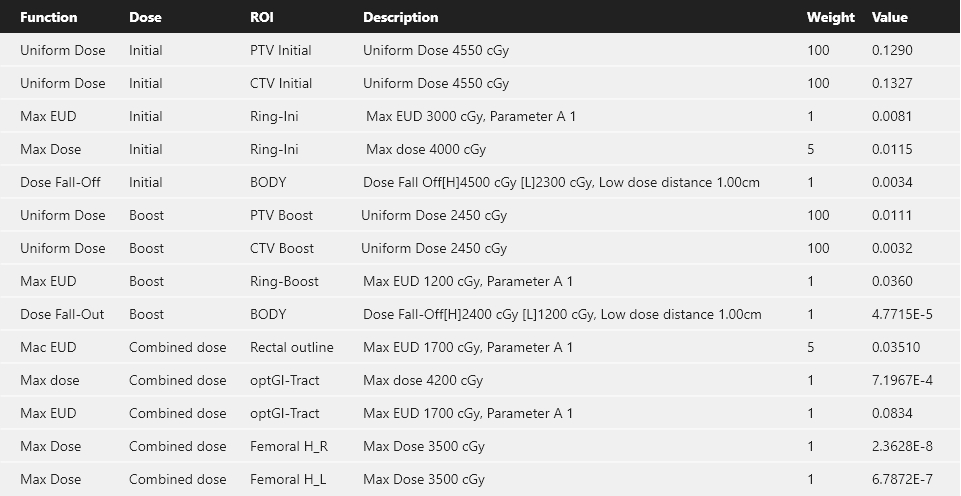Click the Value column header
Screen dimensions: 961x496
click(889, 17)
